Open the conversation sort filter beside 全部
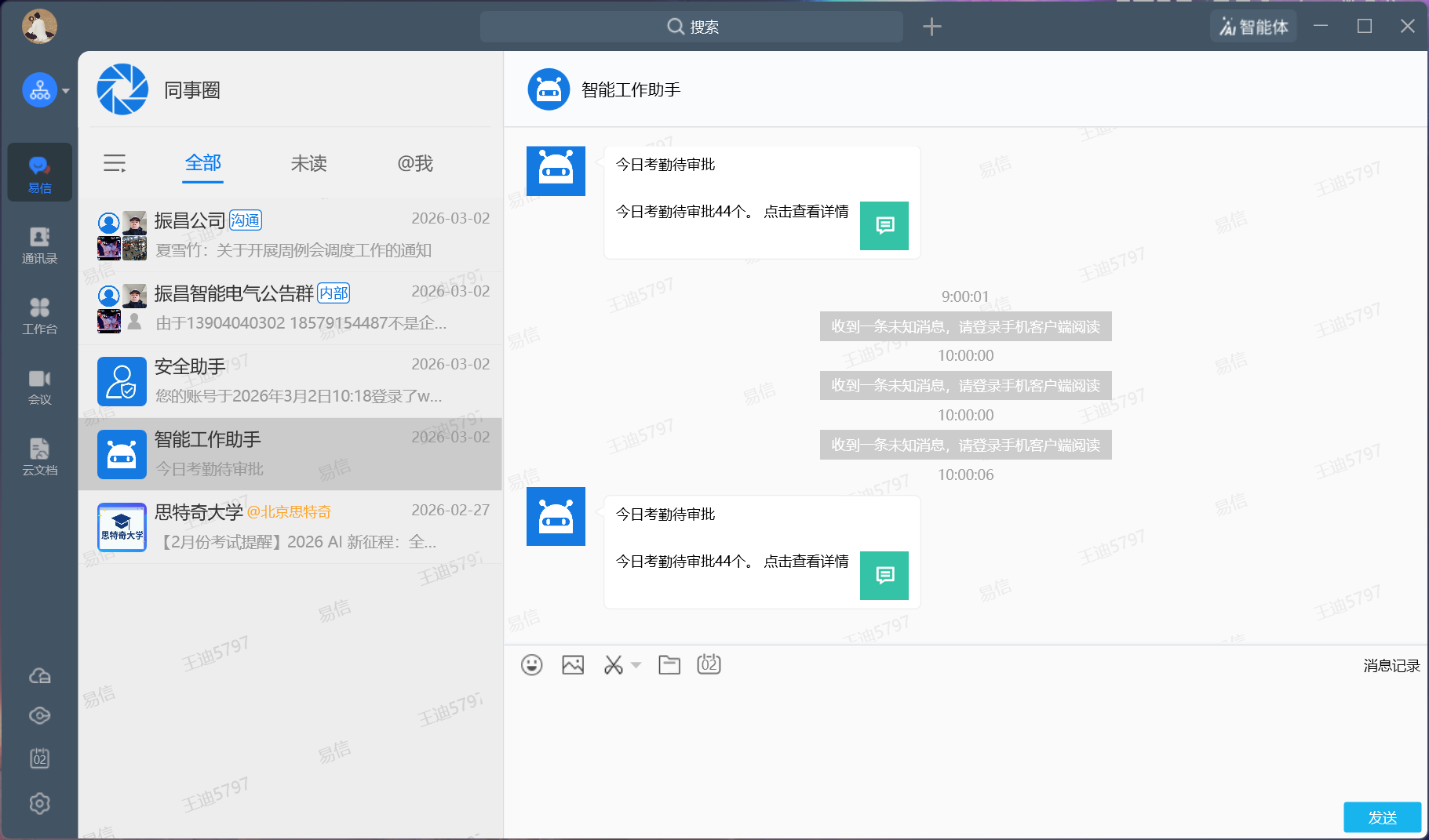1429x840 pixels. click(115, 163)
